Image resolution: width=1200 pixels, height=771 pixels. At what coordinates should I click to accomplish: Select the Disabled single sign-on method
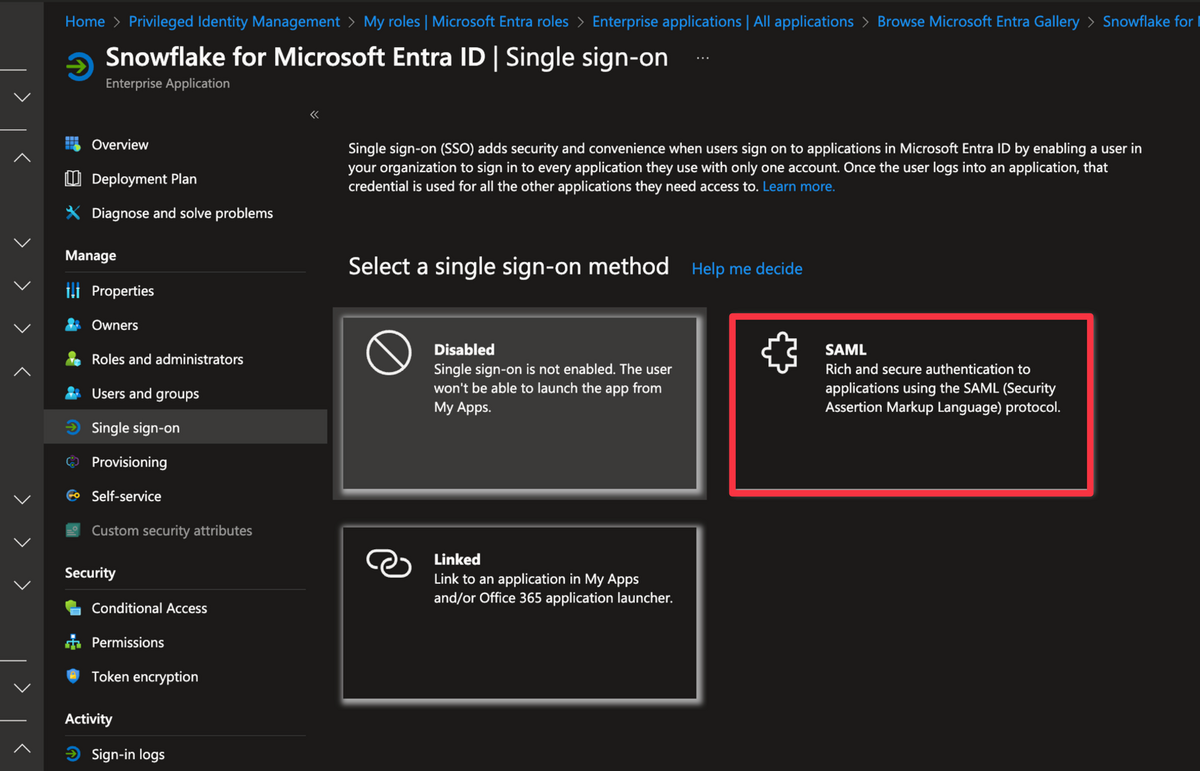pyautogui.click(x=519, y=403)
